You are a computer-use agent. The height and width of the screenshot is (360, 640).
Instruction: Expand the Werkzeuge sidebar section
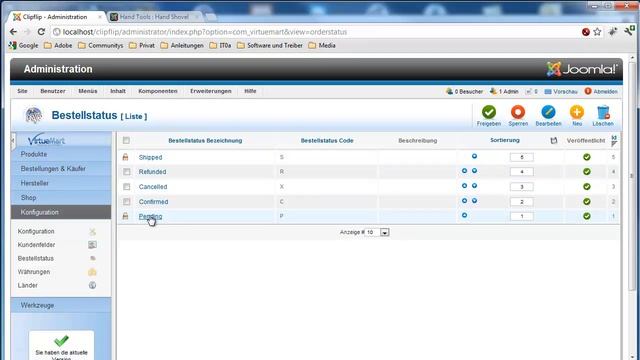pos(61,305)
